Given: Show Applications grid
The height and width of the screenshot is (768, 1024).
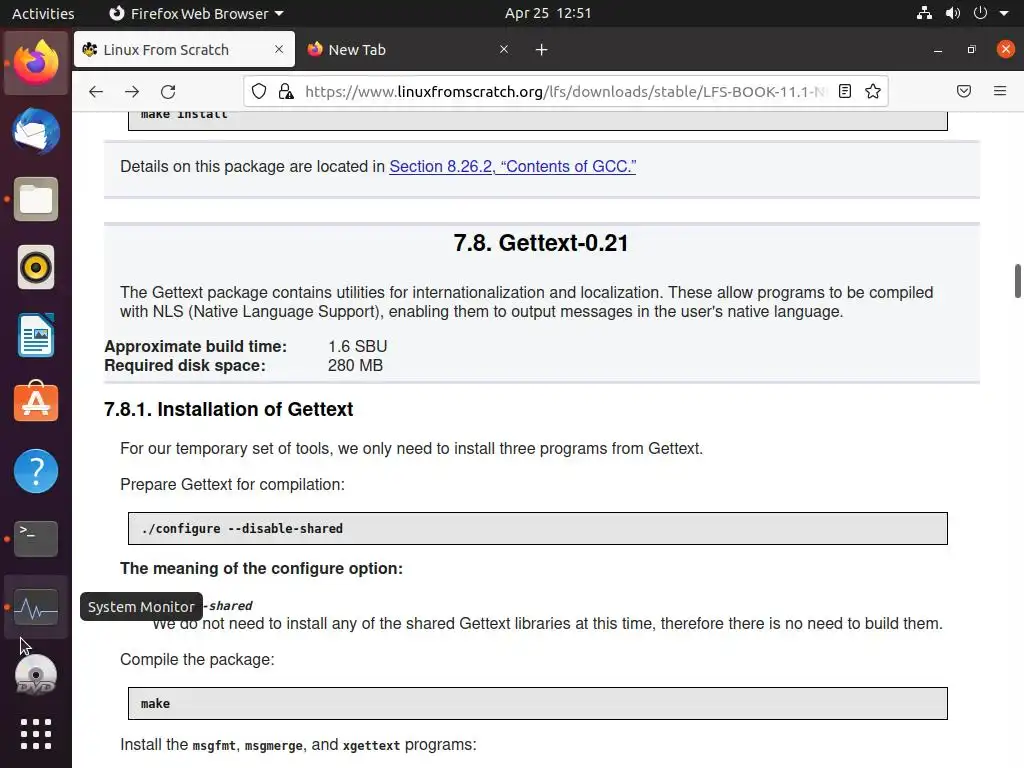Looking at the screenshot, I should point(36,734).
